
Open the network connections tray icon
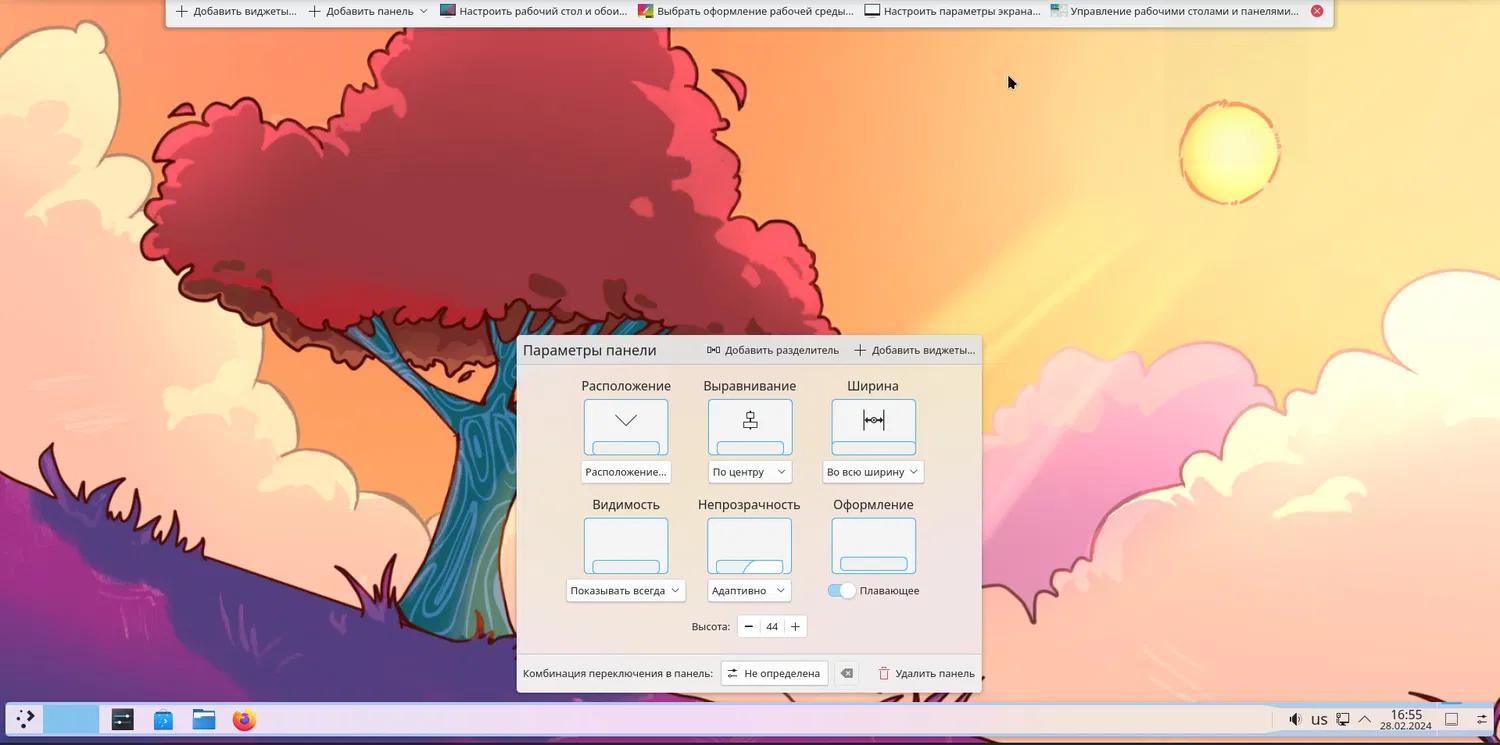pyautogui.click(x=1343, y=719)
